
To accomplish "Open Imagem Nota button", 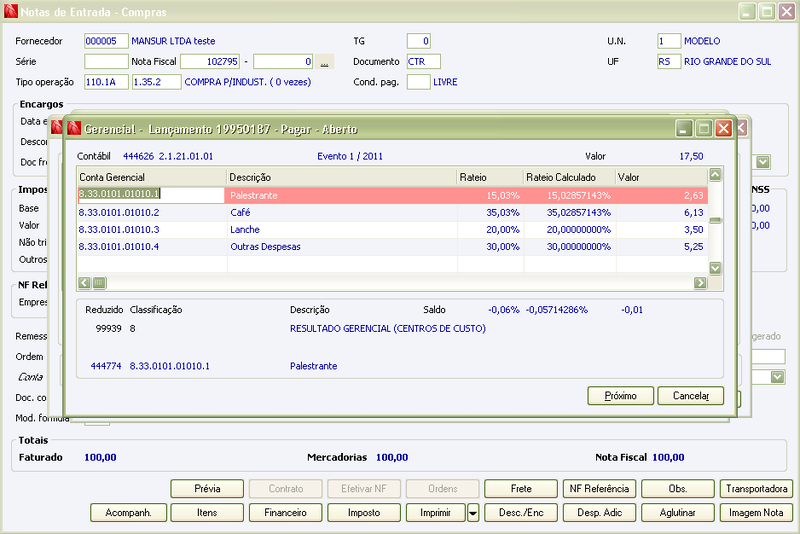I will tap(756, 513).
